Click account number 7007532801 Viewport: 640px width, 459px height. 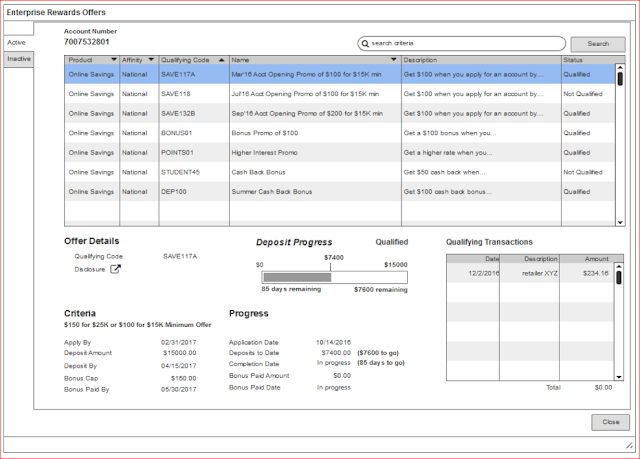click(87, 42)
